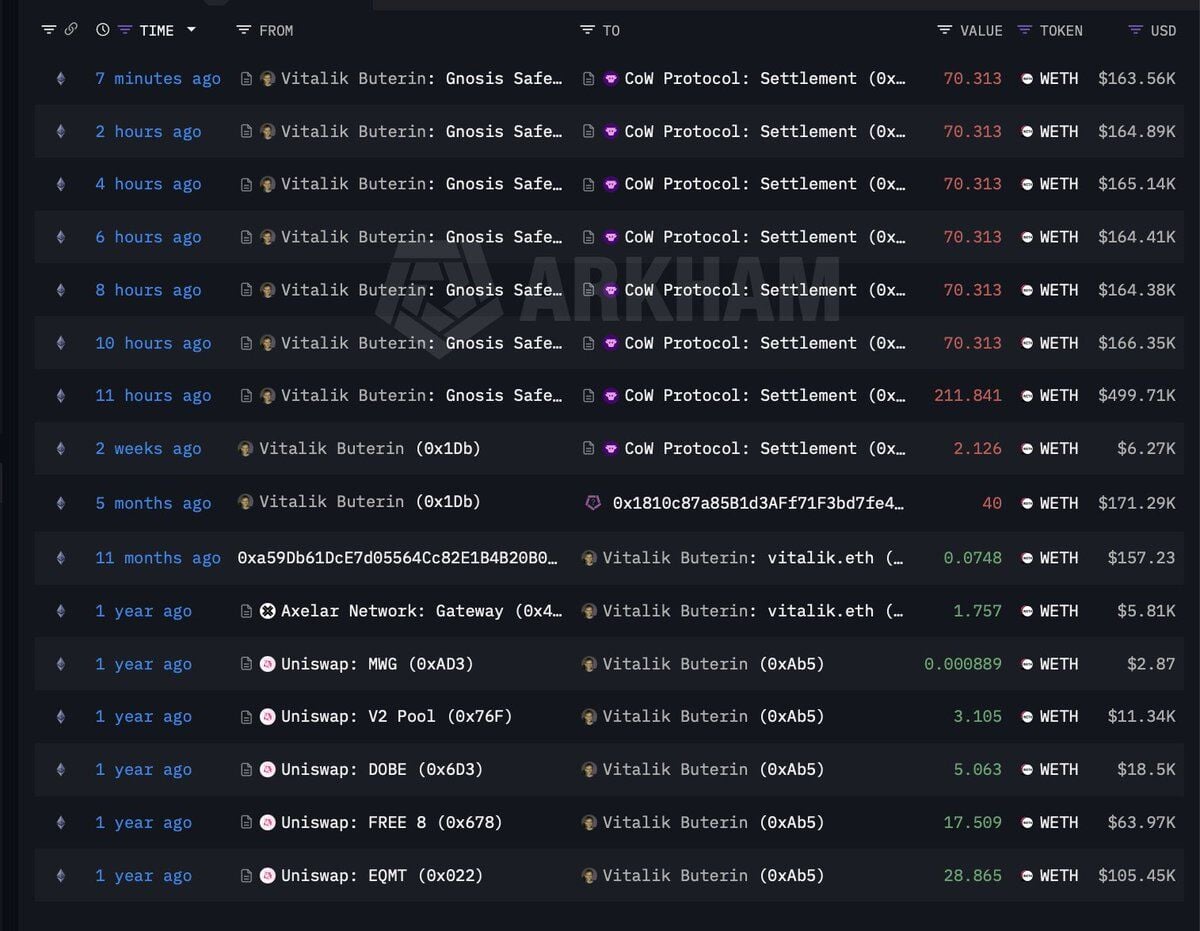Open the chain filter icon in header
This screenshot has width=1200, height=931.
[48, 30]
